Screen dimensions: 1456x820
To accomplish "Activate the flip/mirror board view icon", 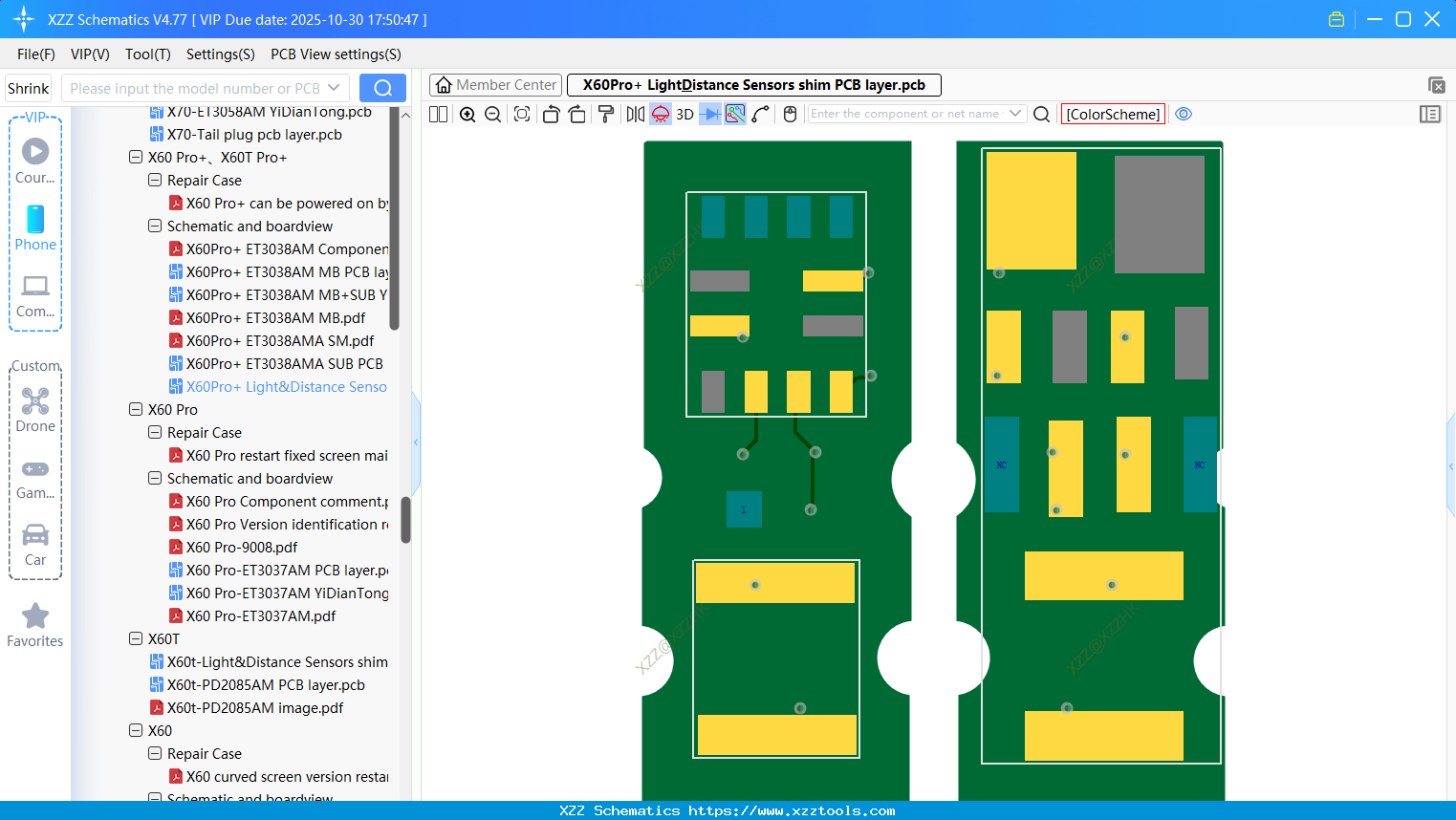I will click(x=635, y=114).
